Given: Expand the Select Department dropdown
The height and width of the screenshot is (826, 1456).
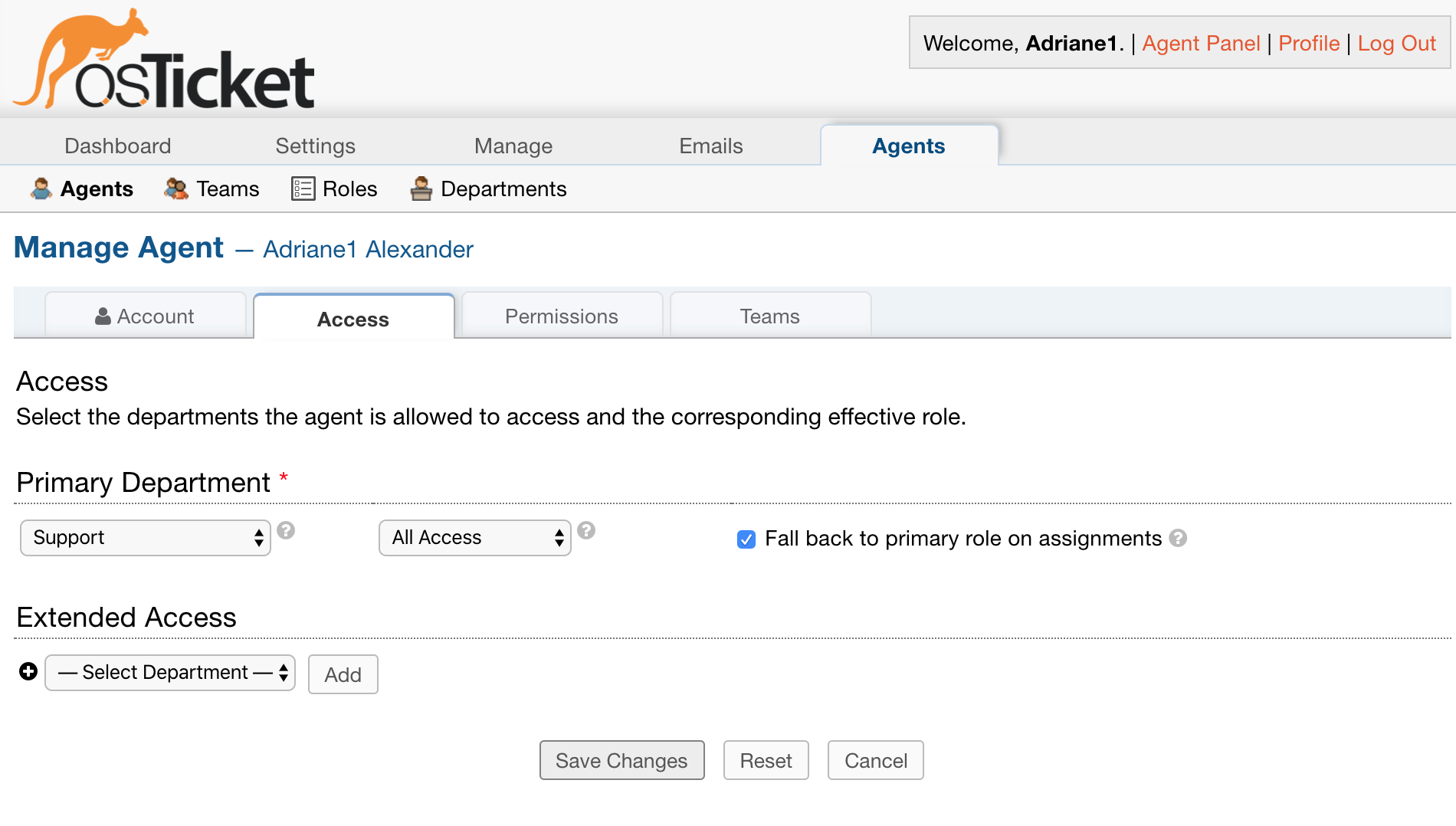Looking at the screenshot, I should [x=170, y=673].
